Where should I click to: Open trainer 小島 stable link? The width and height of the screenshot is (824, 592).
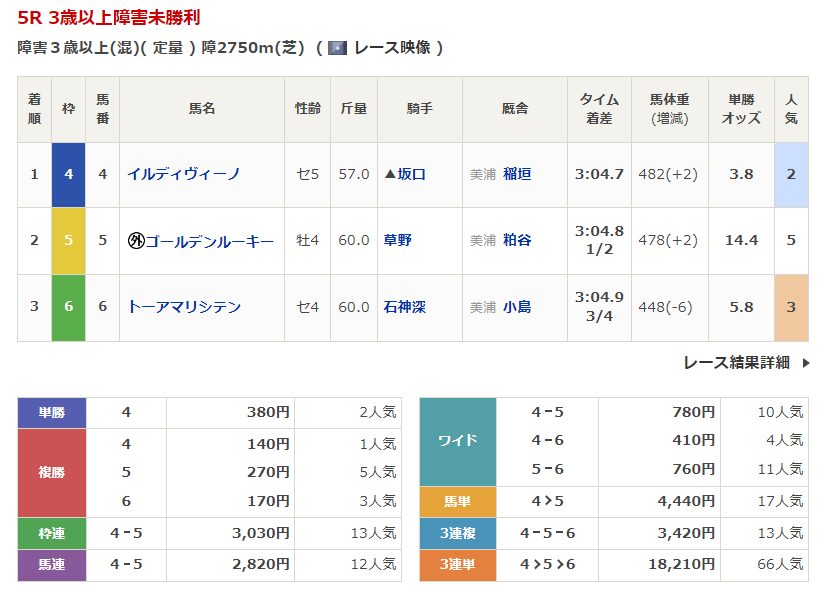(517, 307)
